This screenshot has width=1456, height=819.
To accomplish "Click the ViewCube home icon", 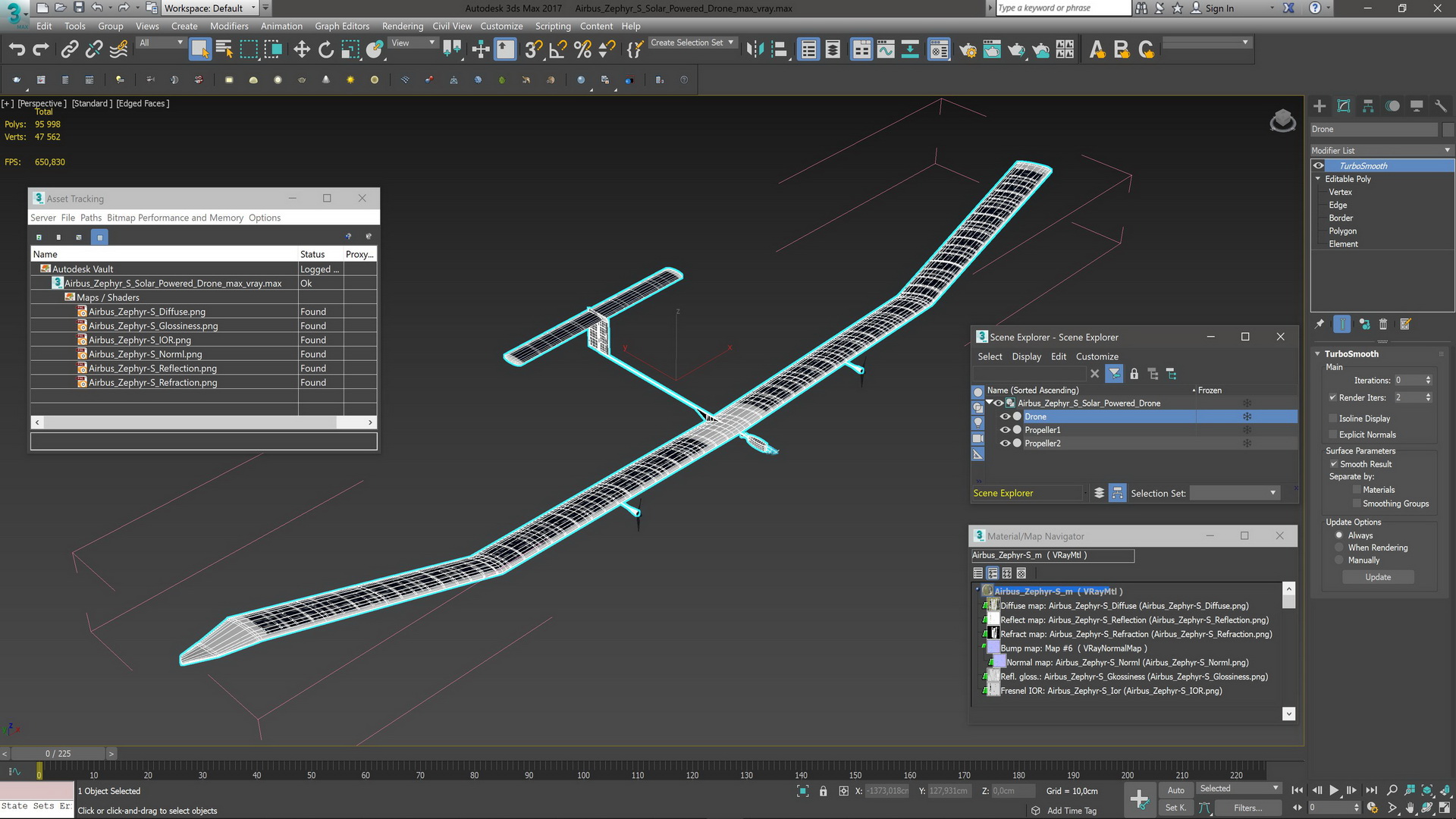I will point(1282,120).
